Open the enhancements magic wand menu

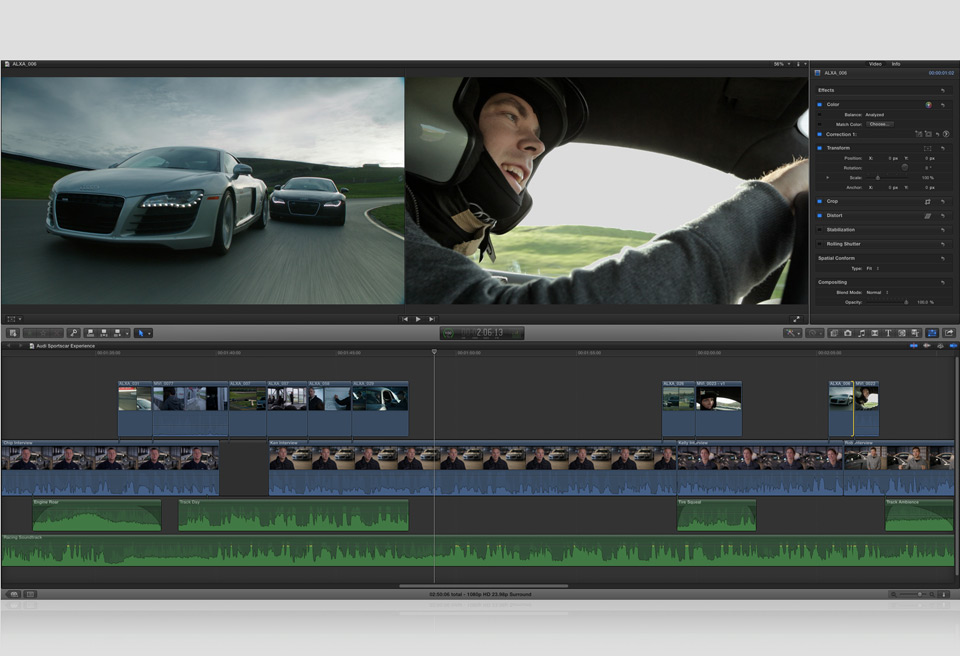pyautogui.click(x=793, y=333)
